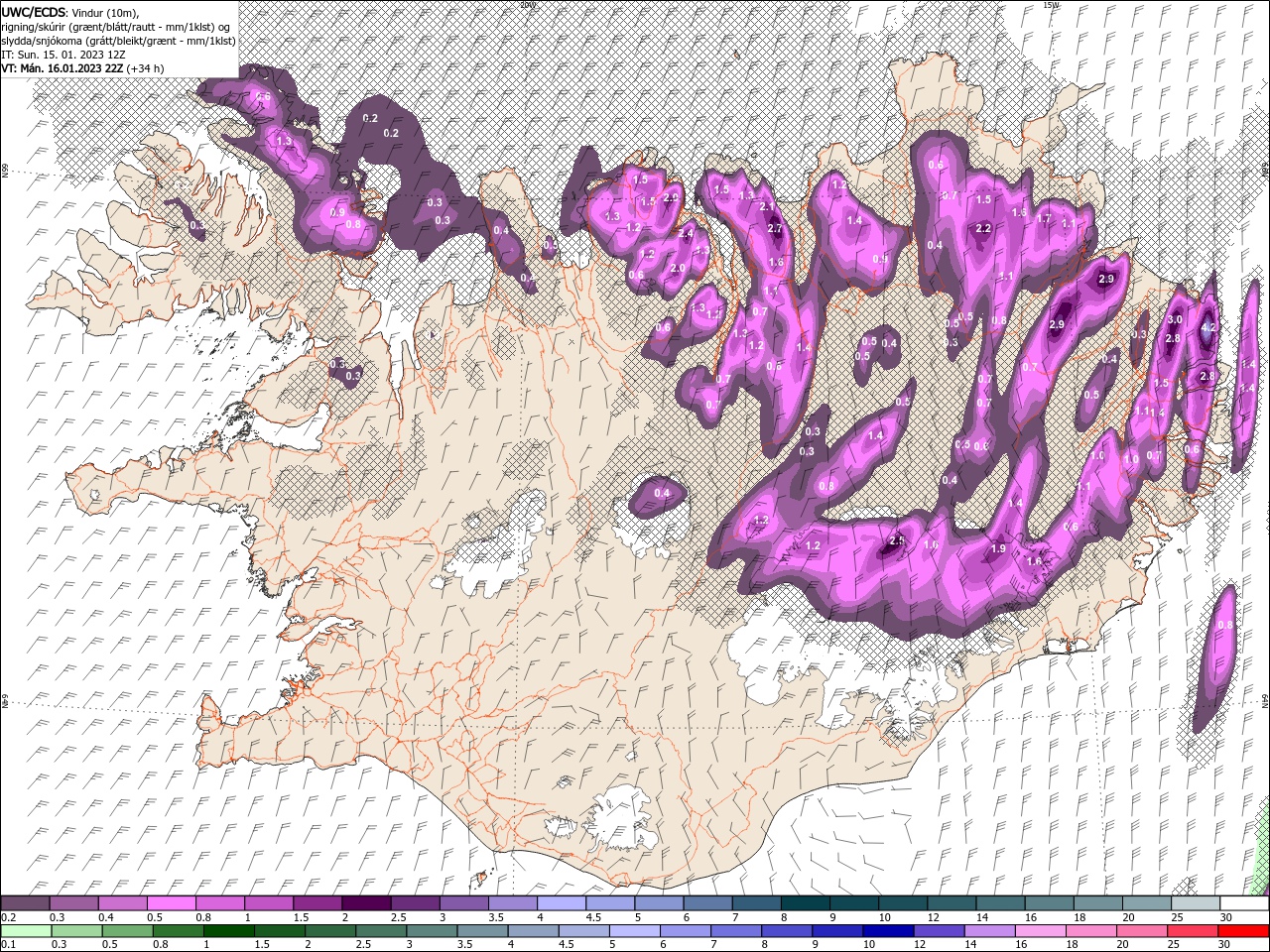Pick the mauve 0.3 swatch in upper legend row
1270x952 pixels.
pos(73,903)
